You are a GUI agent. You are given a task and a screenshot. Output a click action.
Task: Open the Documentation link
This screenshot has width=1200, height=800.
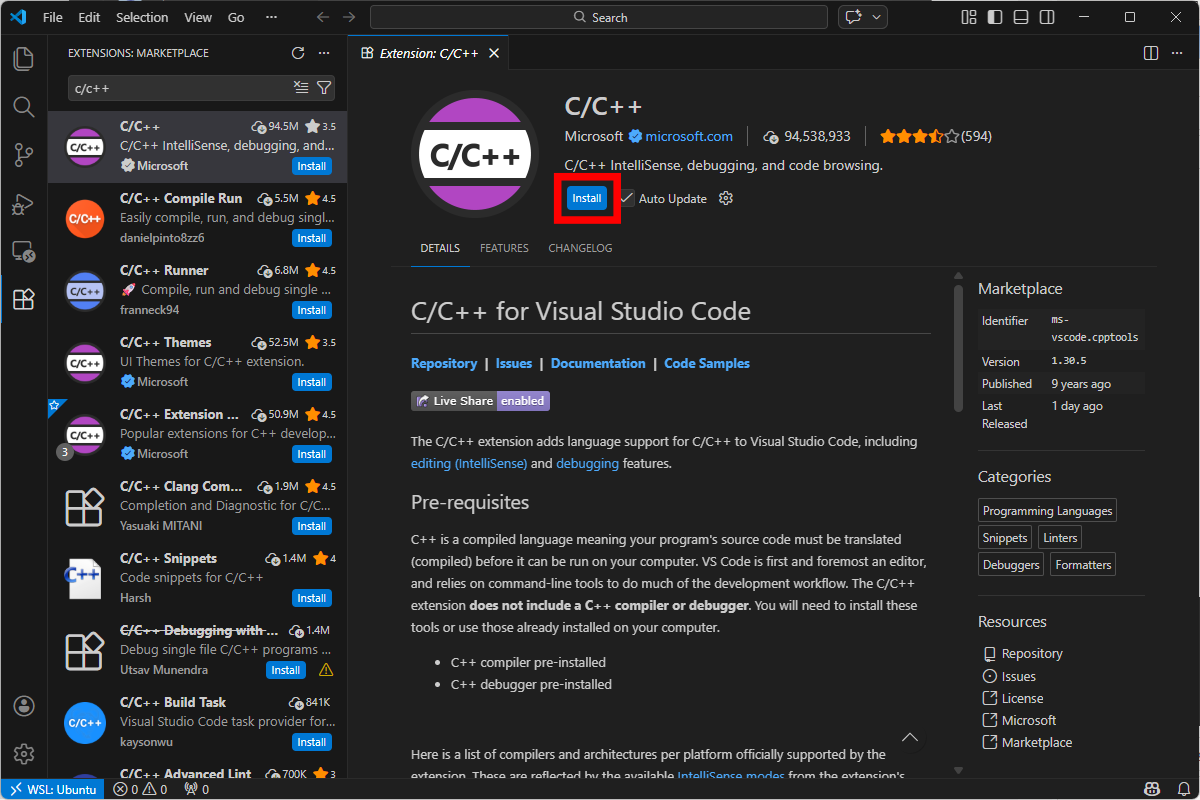[598, 362]
